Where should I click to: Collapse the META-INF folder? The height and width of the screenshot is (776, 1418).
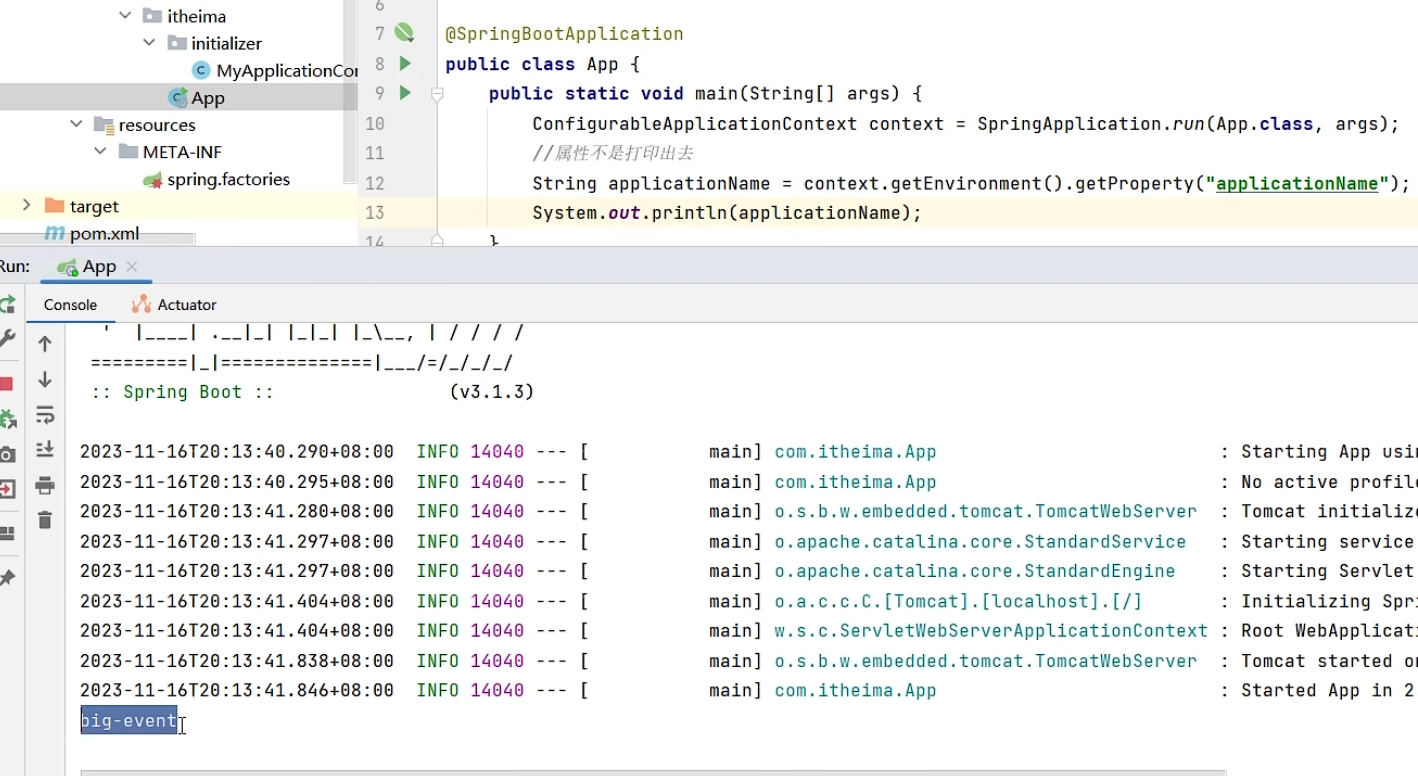point(101,152)
